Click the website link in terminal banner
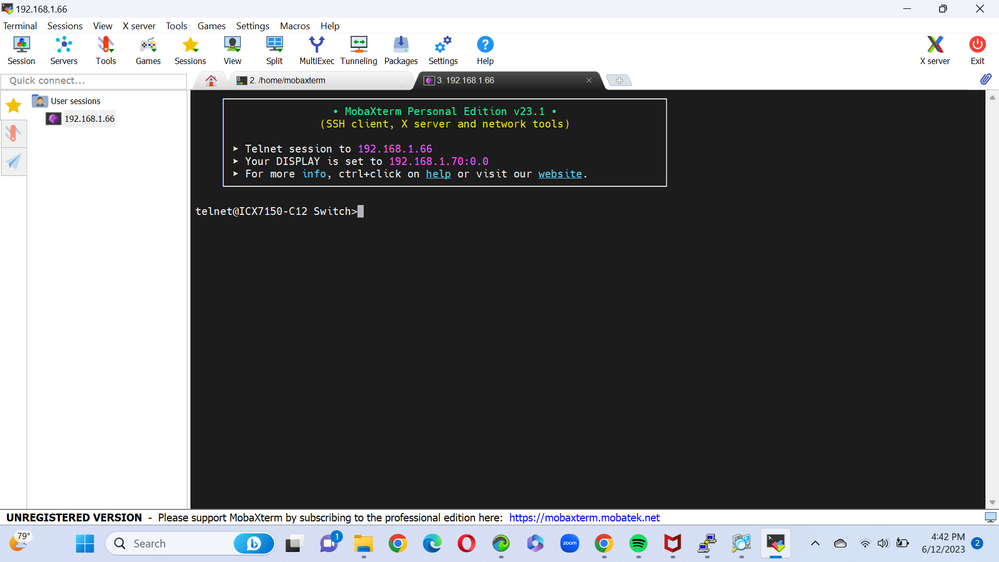Viewport: 999px width, 562px height. pyautogui.click(x=560, y=174)
